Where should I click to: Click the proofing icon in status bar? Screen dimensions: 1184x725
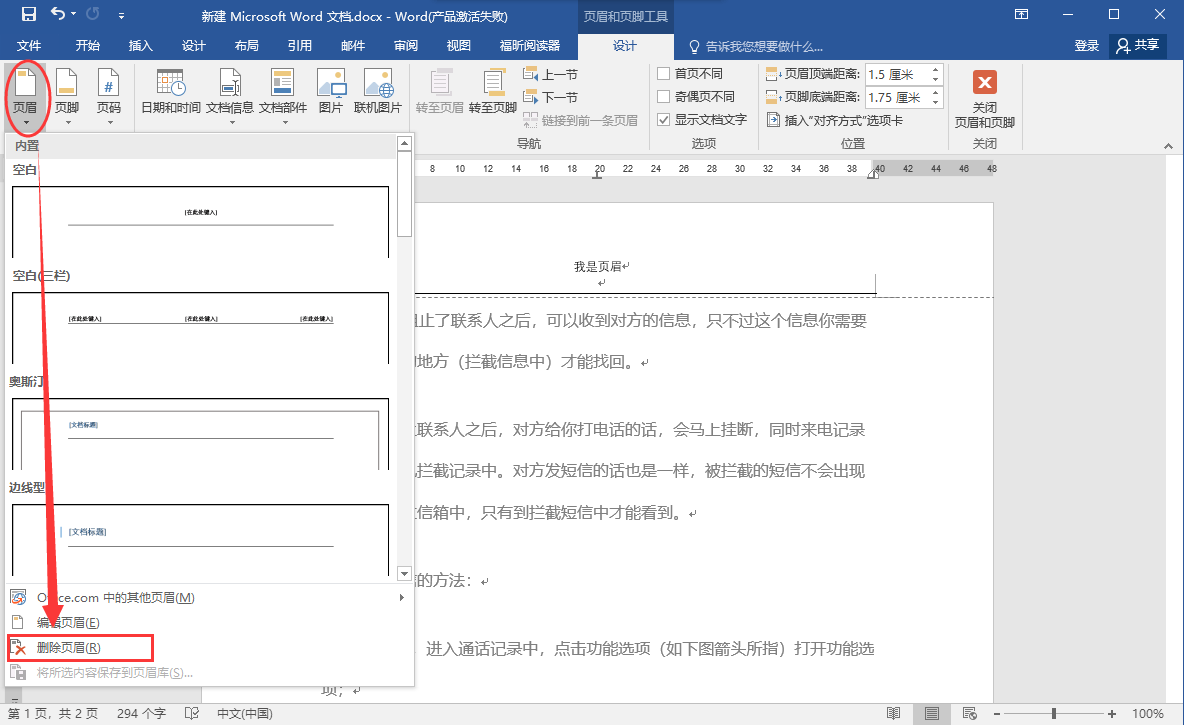[192, 713]
